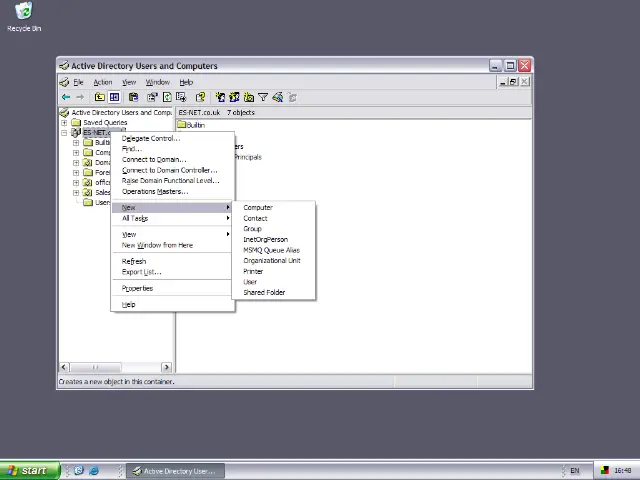Click the clipboard icon in the toolbar
Image resolution: width=640 pixels, height=480 pixels.
coord(133,97)
